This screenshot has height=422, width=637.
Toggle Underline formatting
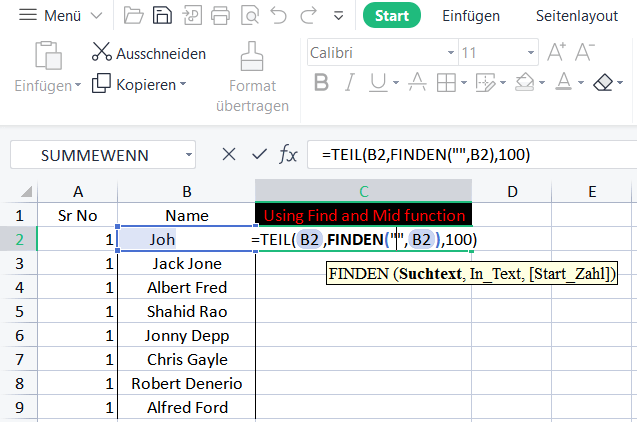tap(378, 82)
